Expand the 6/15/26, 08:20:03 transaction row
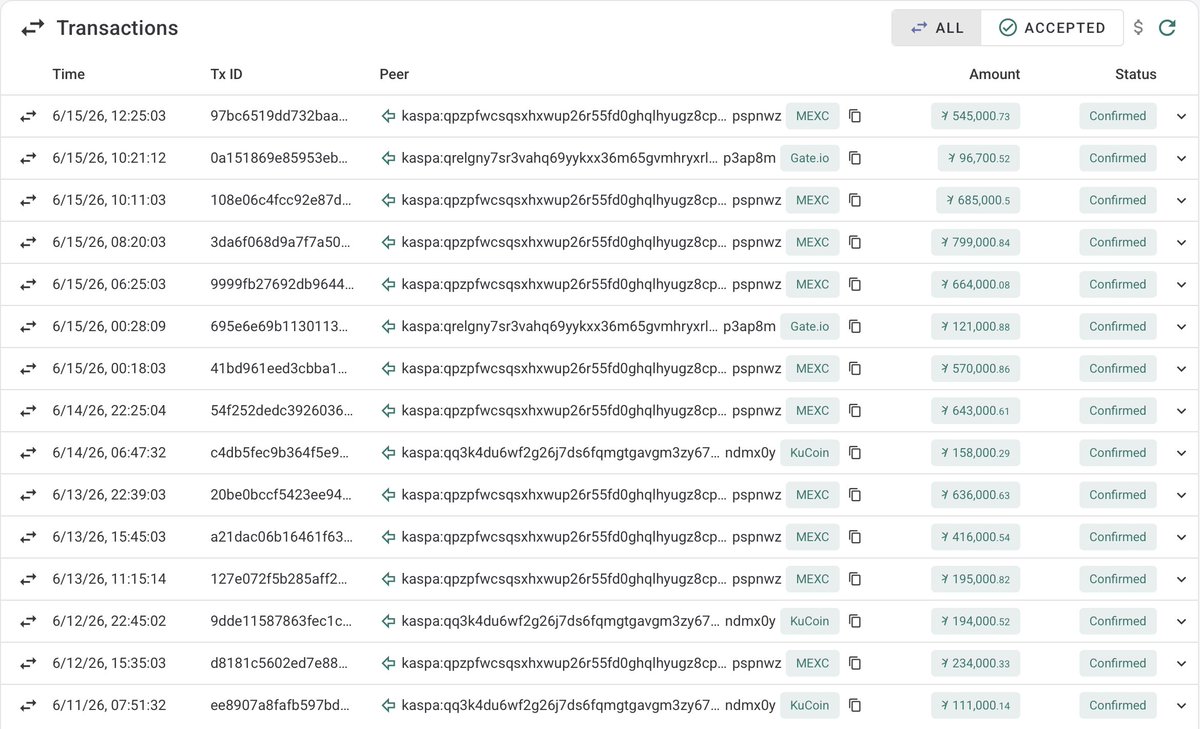The height and width of the screenshot is (729, 1200). coord(1181,242)
